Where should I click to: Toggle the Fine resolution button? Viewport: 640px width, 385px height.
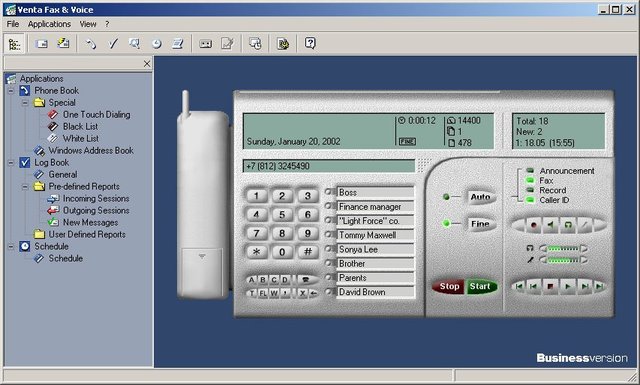[x=480, y=224]
